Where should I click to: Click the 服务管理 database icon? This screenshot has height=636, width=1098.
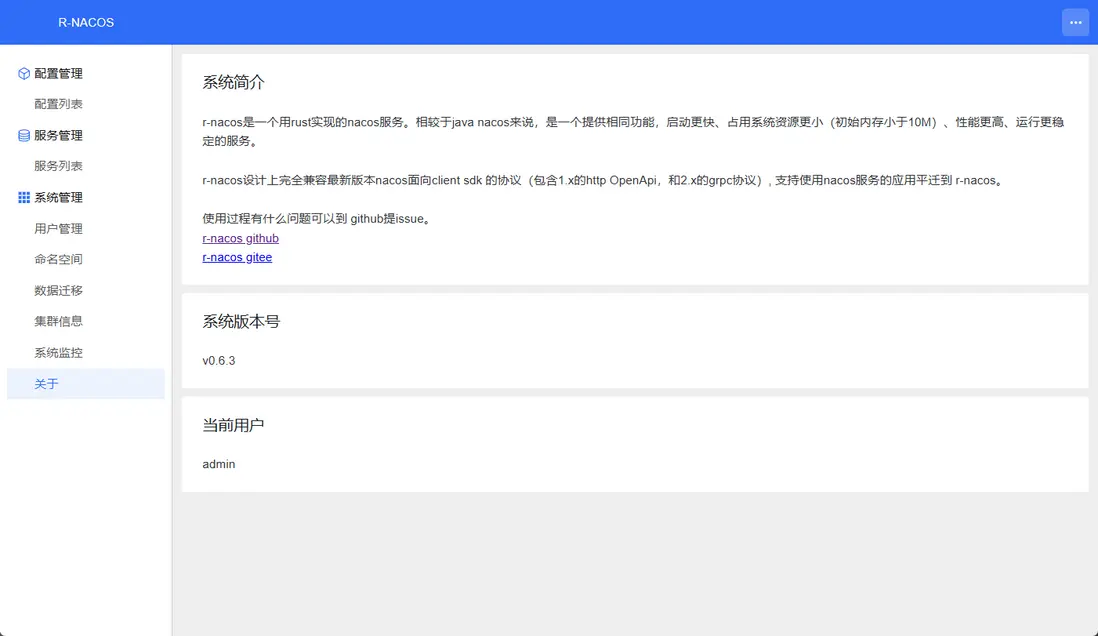pyautogui.click(x=24, y=135)
